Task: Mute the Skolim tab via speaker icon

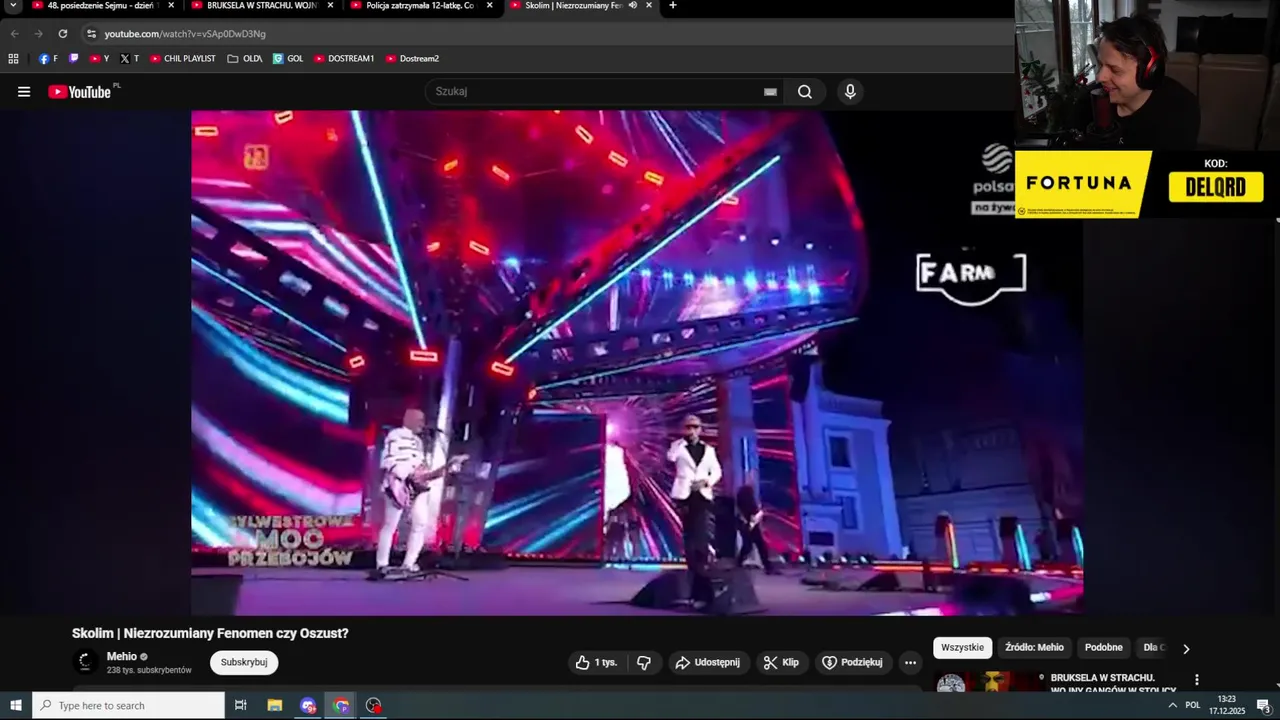Action: click(x=633, y=5)
